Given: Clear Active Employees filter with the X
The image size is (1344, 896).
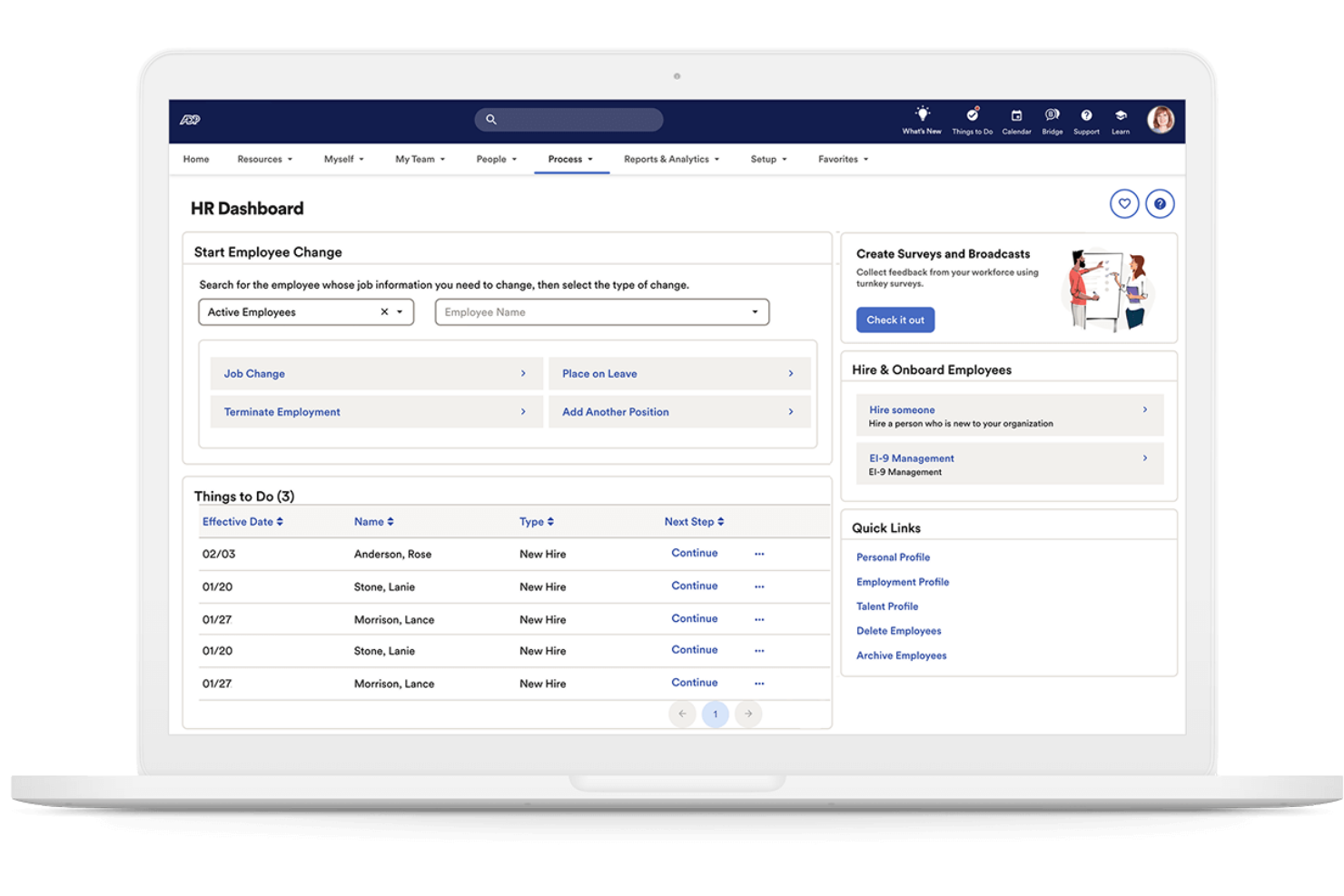Looking at the screenshot, I should pos(383,311).
